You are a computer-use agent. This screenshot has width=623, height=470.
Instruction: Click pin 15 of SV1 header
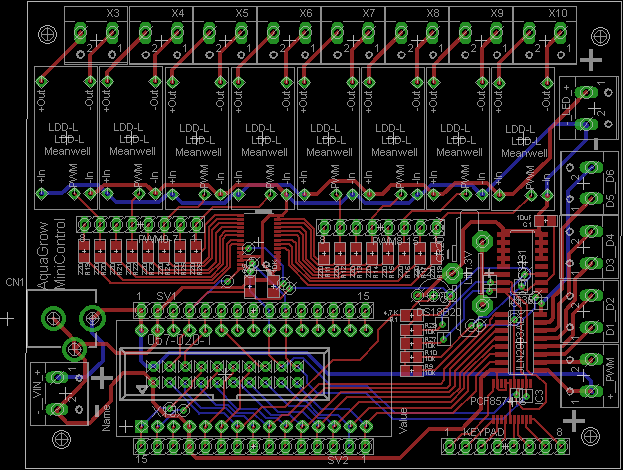(x=366, y=310)
